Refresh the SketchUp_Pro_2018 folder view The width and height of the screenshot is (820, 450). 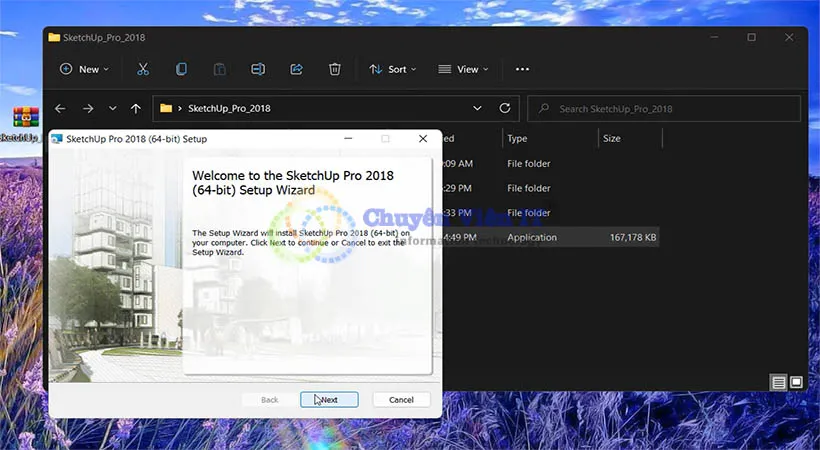(x=505, y=108)
